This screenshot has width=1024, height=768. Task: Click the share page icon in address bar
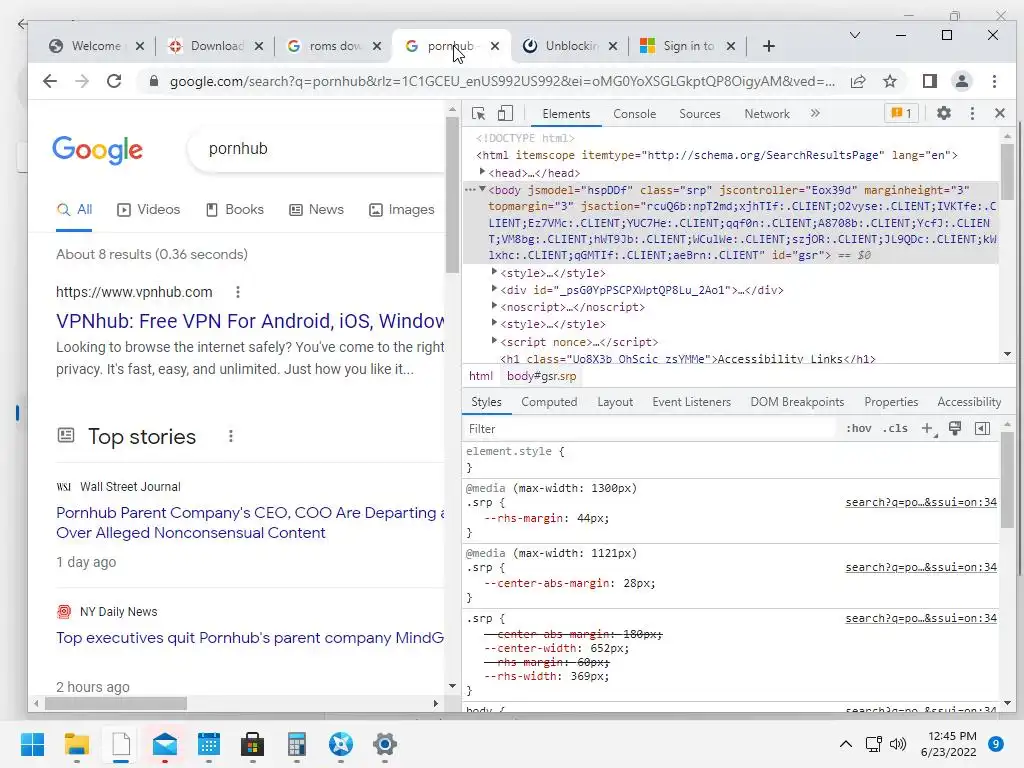(x=857, y=81)
